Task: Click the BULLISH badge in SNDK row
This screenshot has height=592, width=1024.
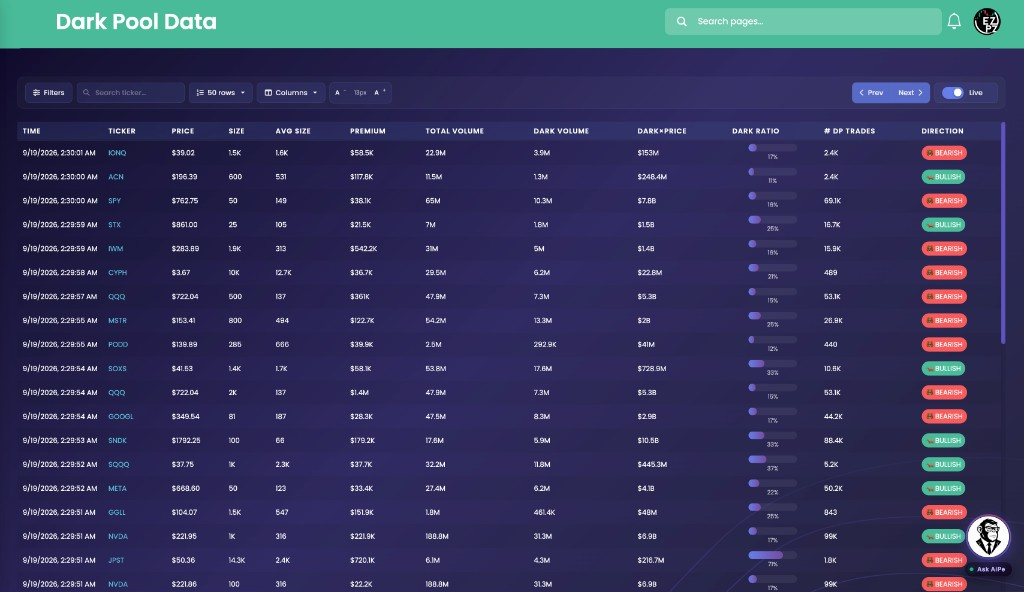Action: [x=943, y=440]
